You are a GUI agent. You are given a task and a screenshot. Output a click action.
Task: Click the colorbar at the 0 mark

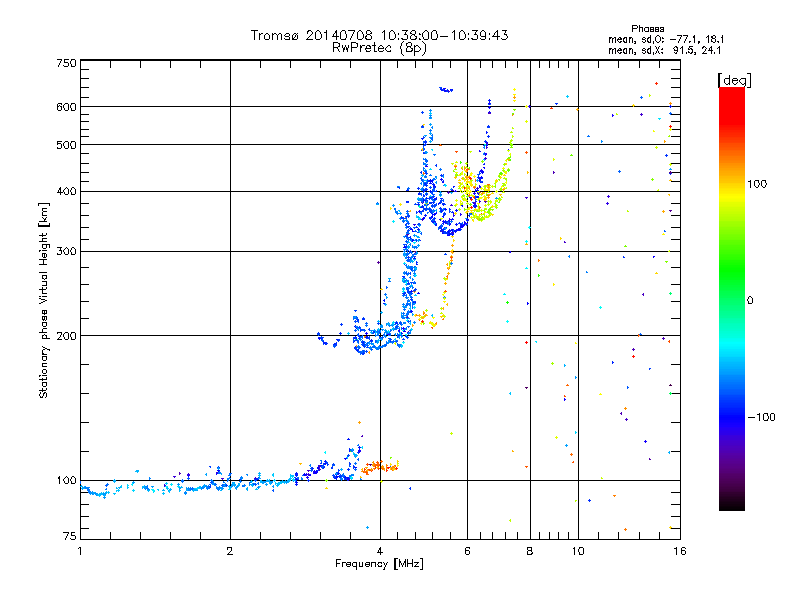(x=732, y=300)
